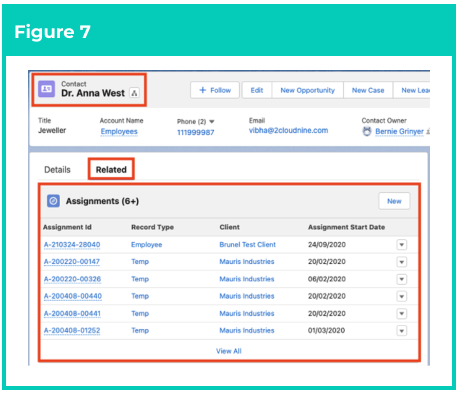458x394 pixels.
Task: Open assignment A-200220-00326
Action: (x=72, y=279)
